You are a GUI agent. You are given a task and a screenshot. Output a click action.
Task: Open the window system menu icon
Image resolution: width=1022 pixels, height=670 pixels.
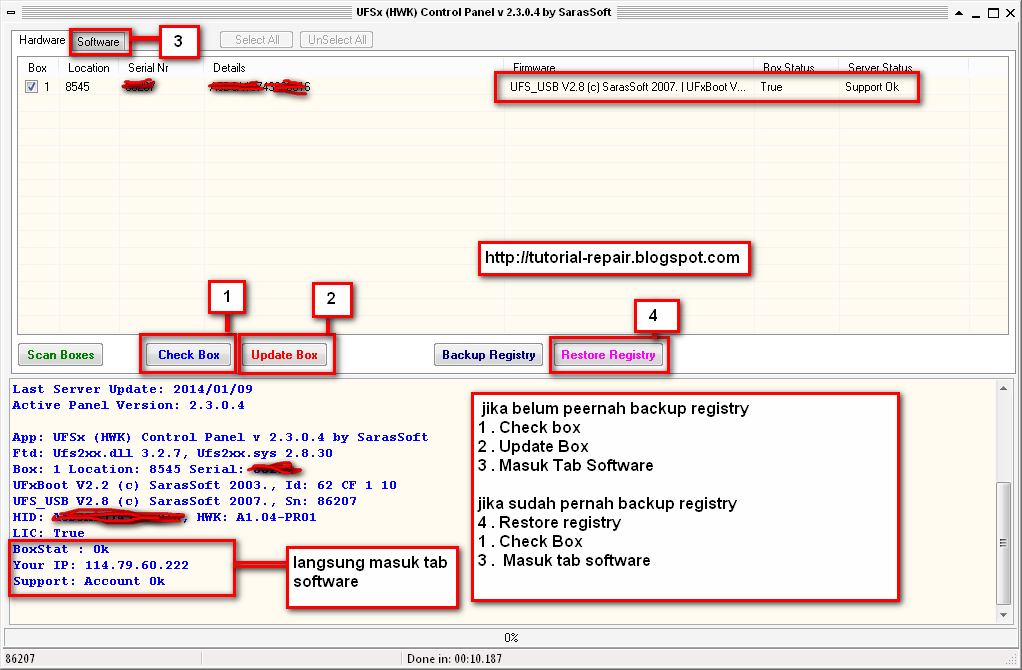[x=11, y=12]
